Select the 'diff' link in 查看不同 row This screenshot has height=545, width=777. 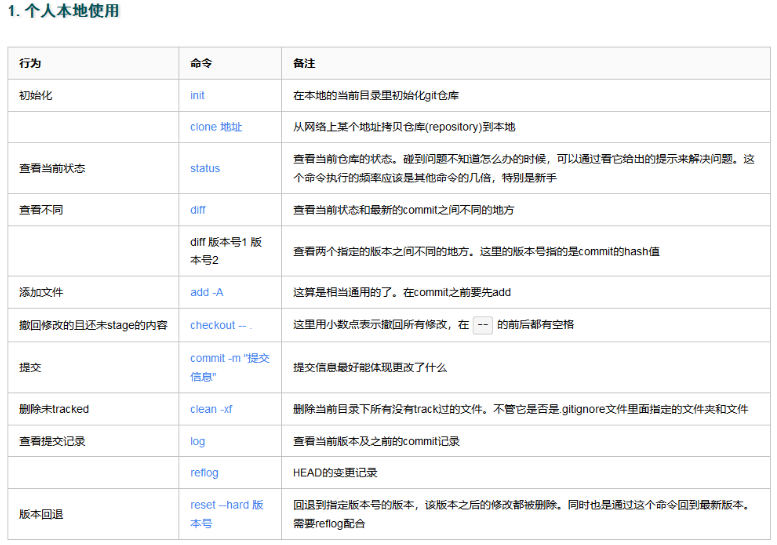[198, 210]
